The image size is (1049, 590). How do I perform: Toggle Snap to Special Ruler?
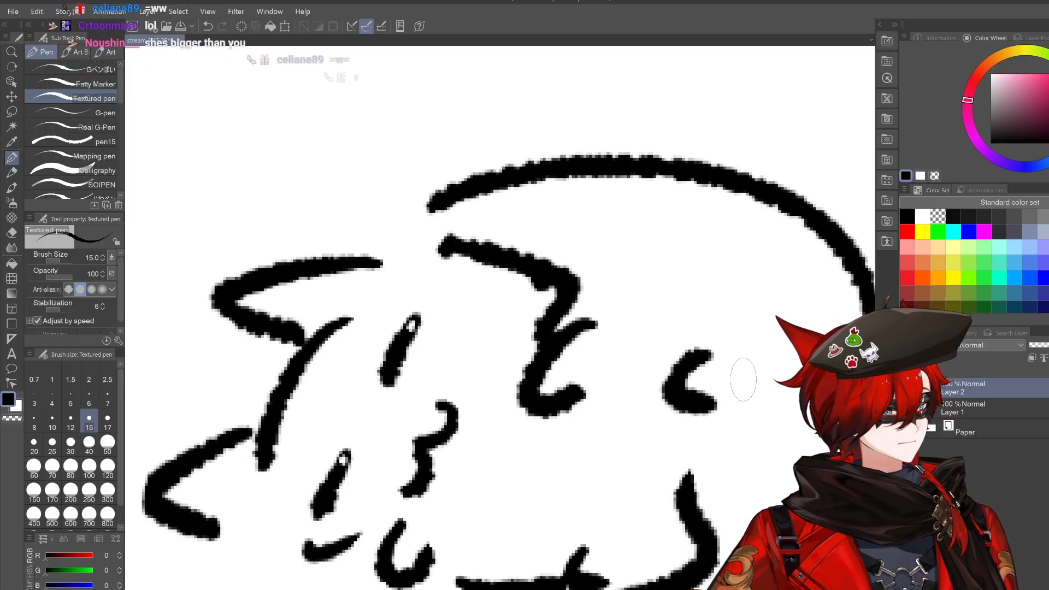[x=367, y=26]
